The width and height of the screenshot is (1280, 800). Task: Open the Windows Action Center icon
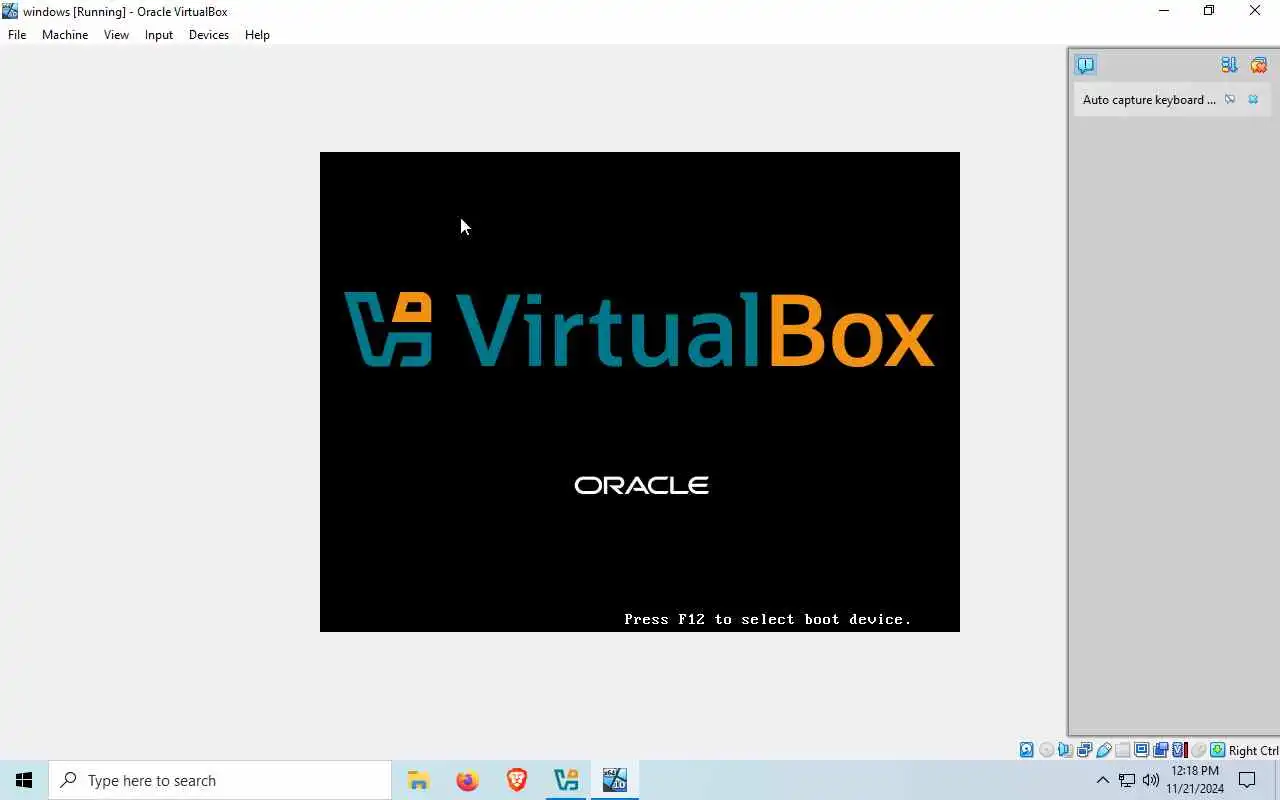coord(1247,780)
